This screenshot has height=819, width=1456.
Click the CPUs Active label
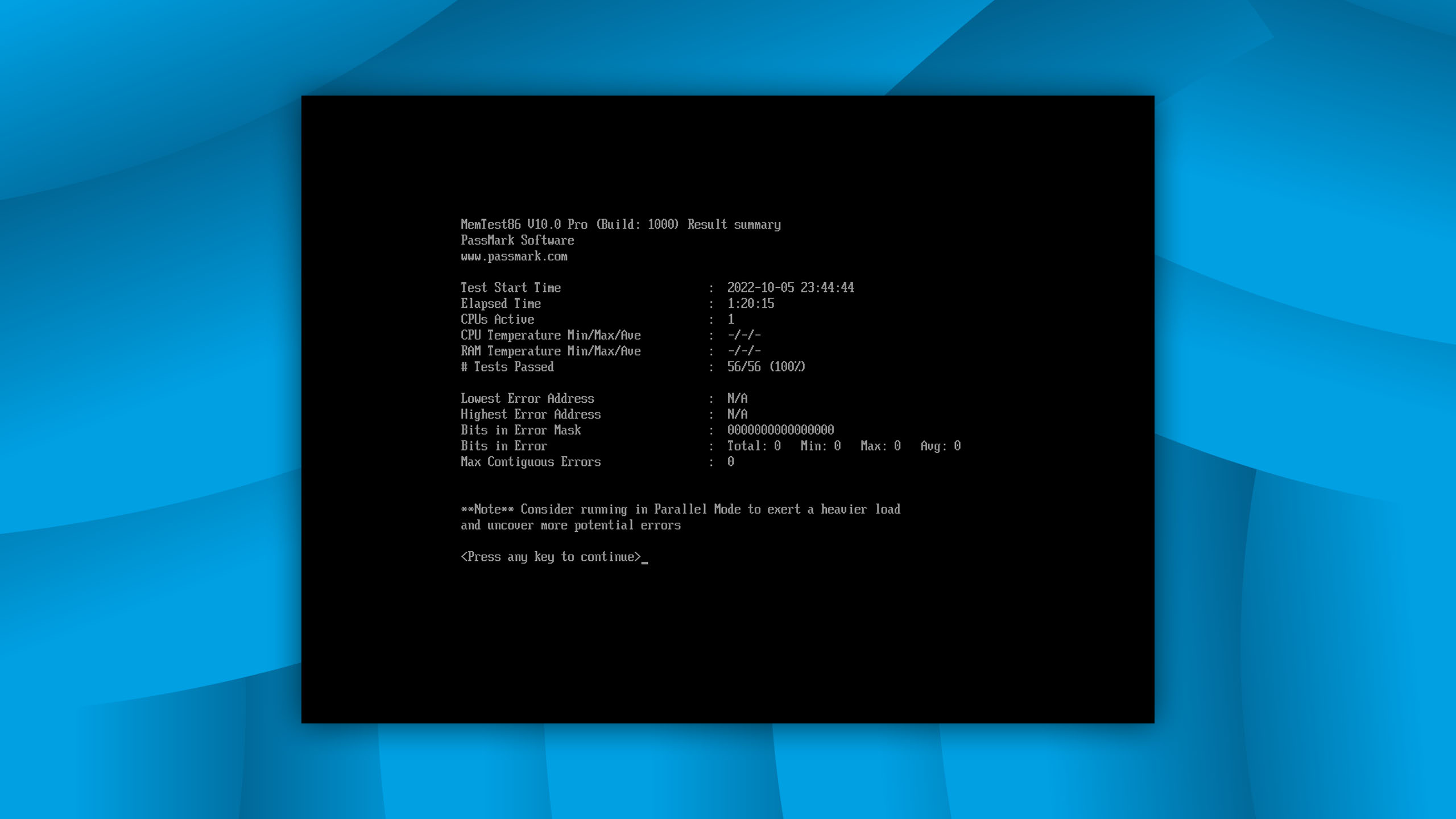tap(497, 320)
